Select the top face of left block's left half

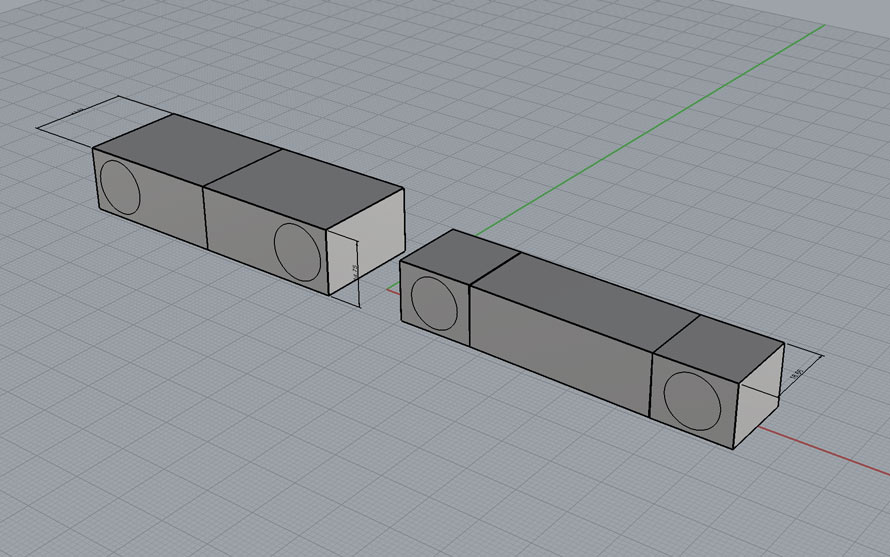(187, 149)
